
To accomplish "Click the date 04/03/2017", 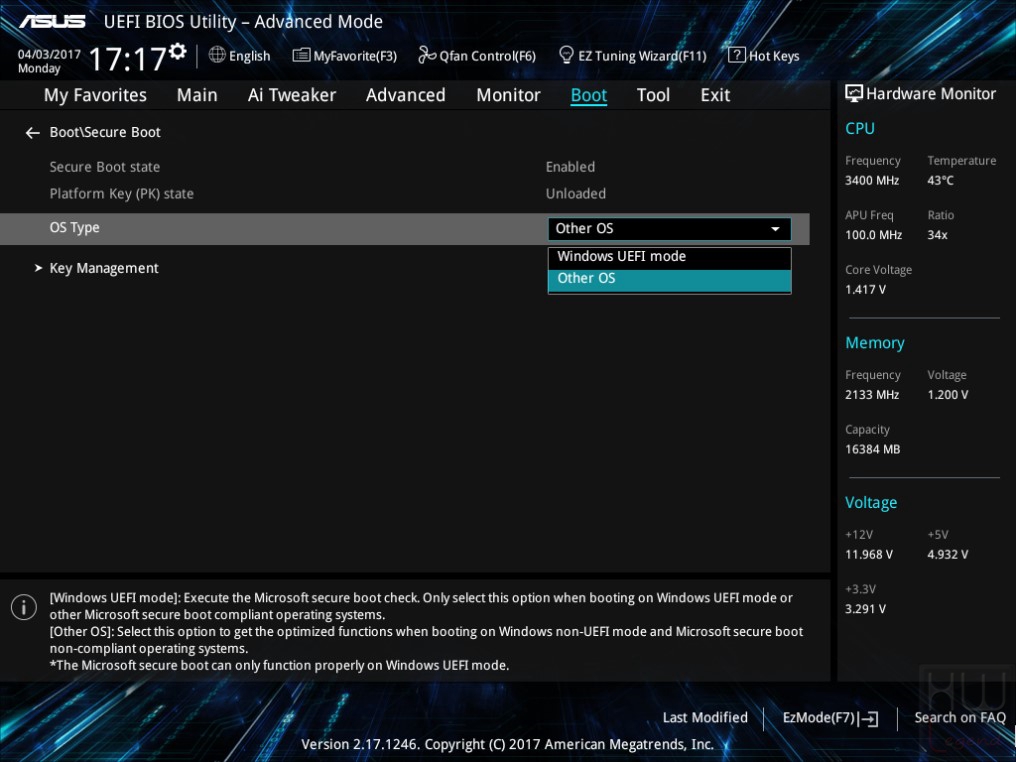I will pos(49,54).
